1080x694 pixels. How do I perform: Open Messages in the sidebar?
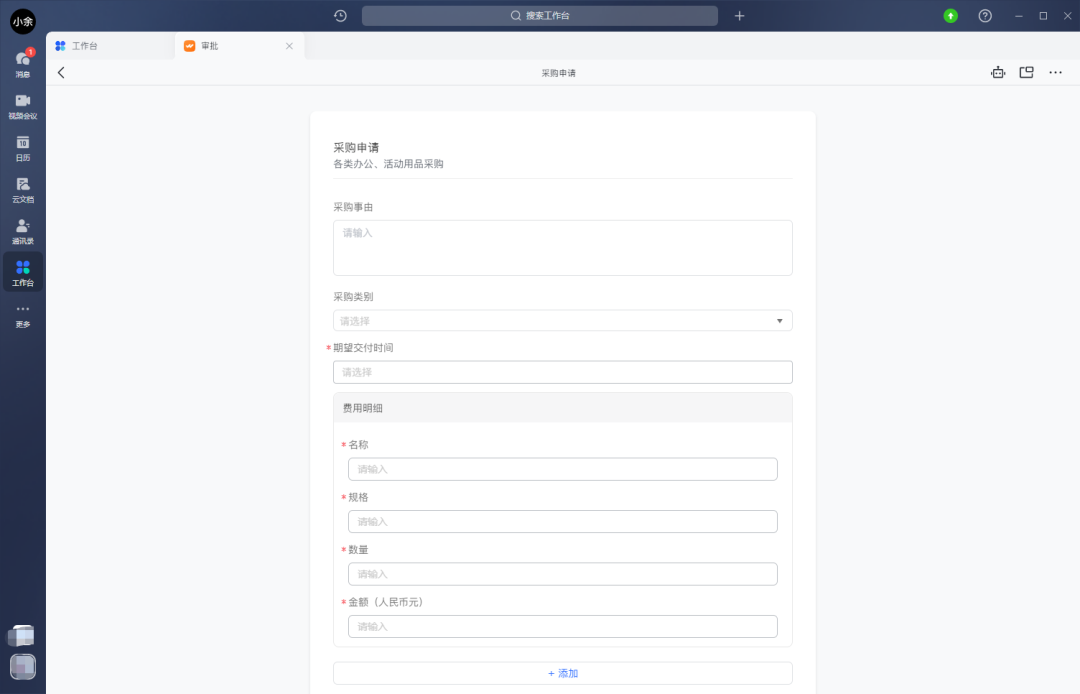point(22,63)
